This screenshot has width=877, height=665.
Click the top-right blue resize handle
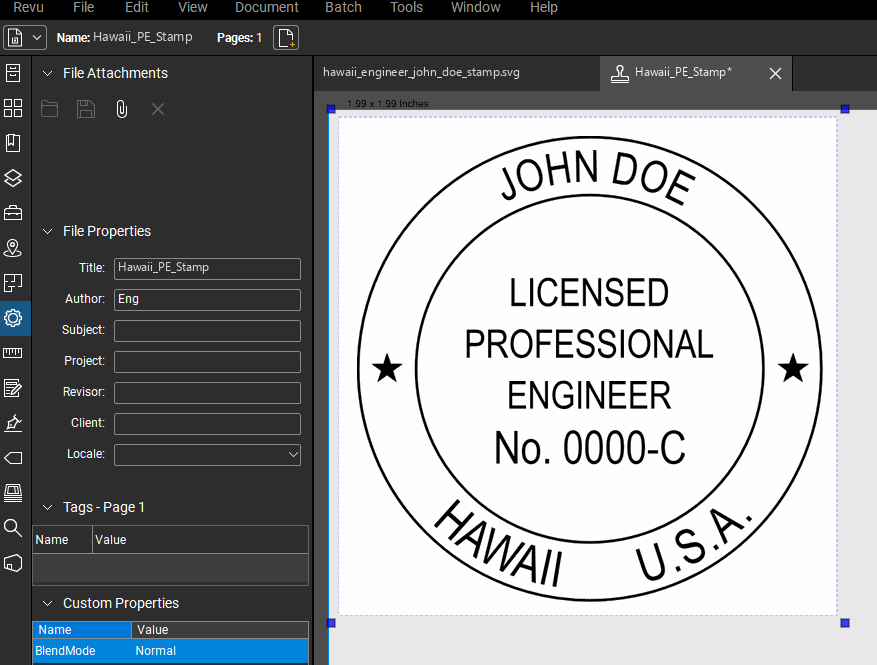845,109
